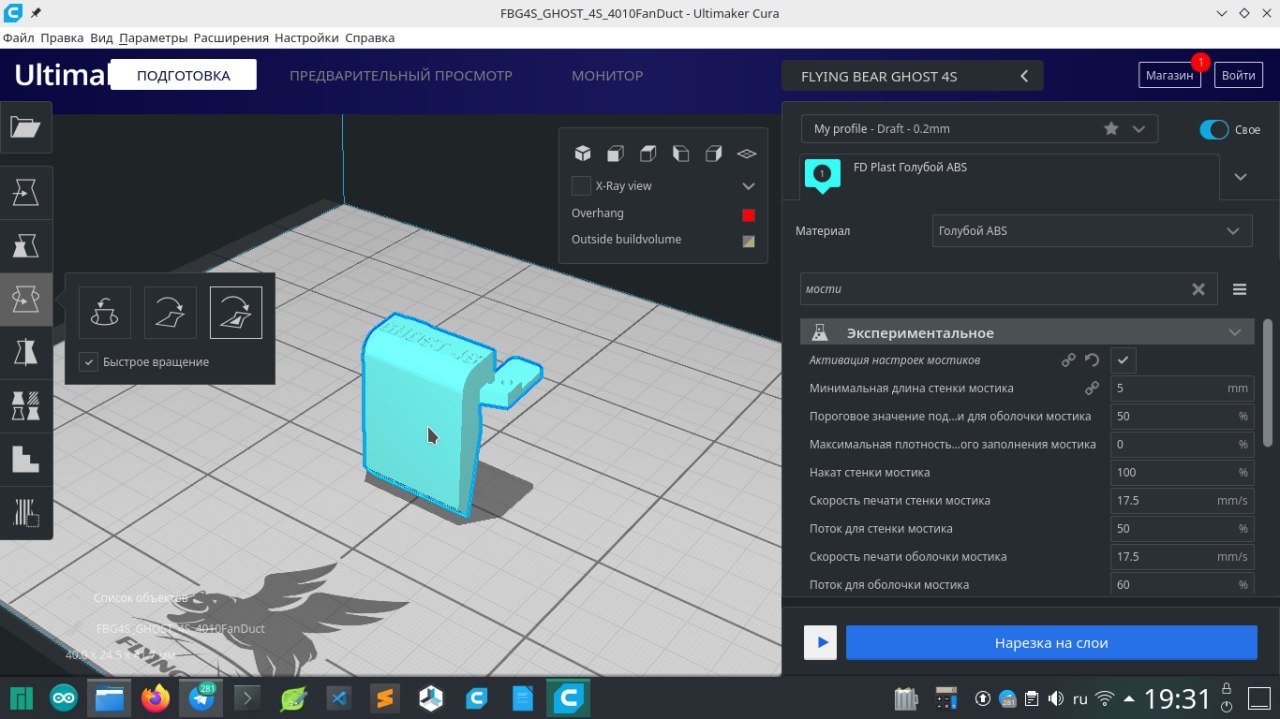Switch to МОНИТОР stage

pyautogui.click(x=607, y=76)
